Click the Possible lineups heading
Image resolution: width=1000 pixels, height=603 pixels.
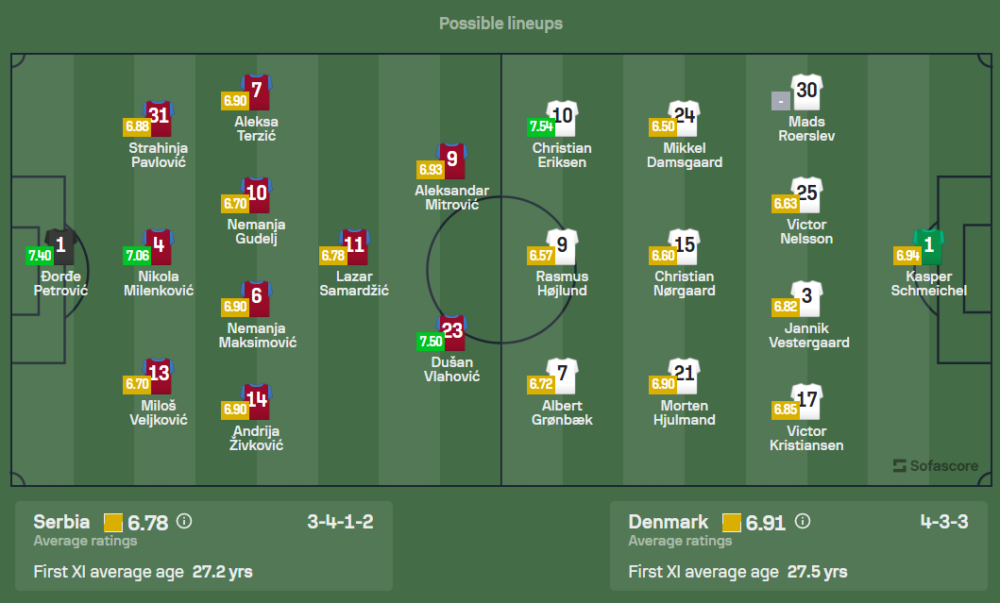(500, 23)
